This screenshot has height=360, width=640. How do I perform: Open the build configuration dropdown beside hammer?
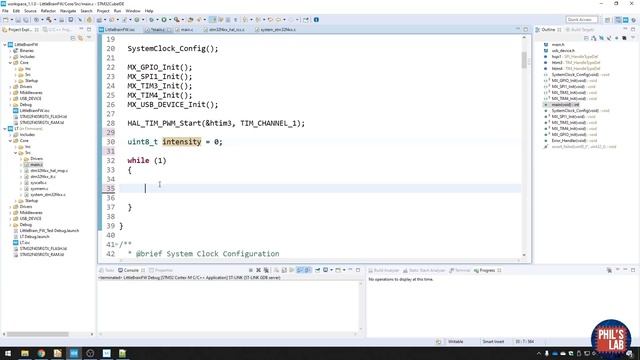pyautogui.click(x=55, y=20)
